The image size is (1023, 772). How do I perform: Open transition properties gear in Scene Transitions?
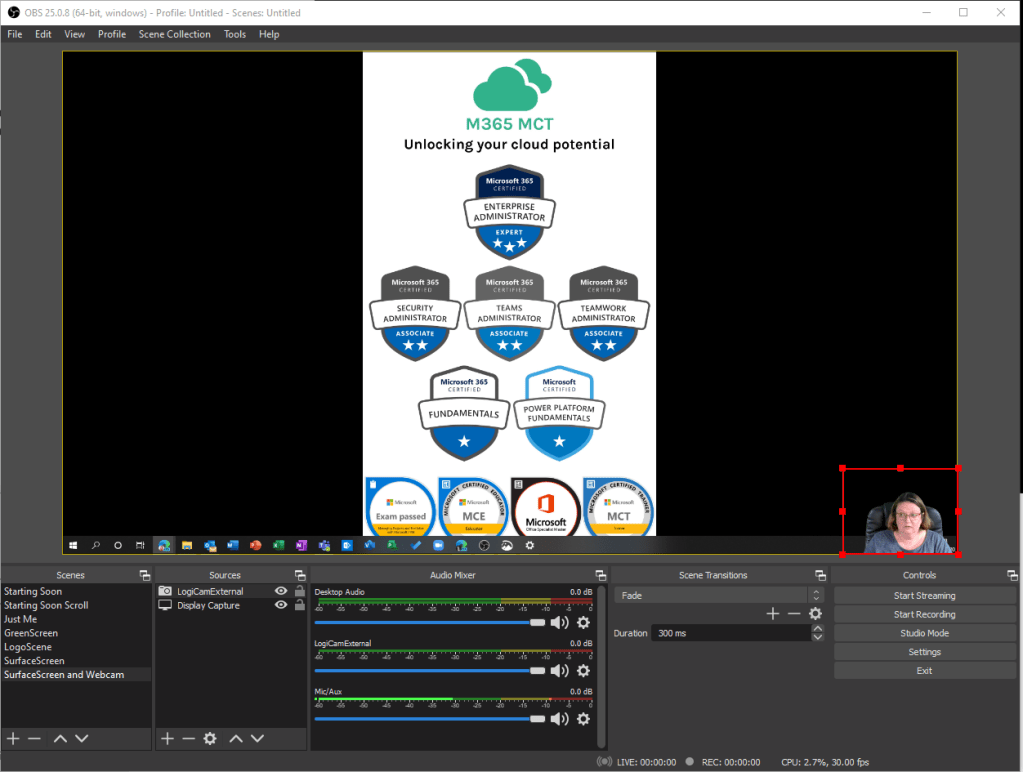pyautogui.click(x=815, y=614)
